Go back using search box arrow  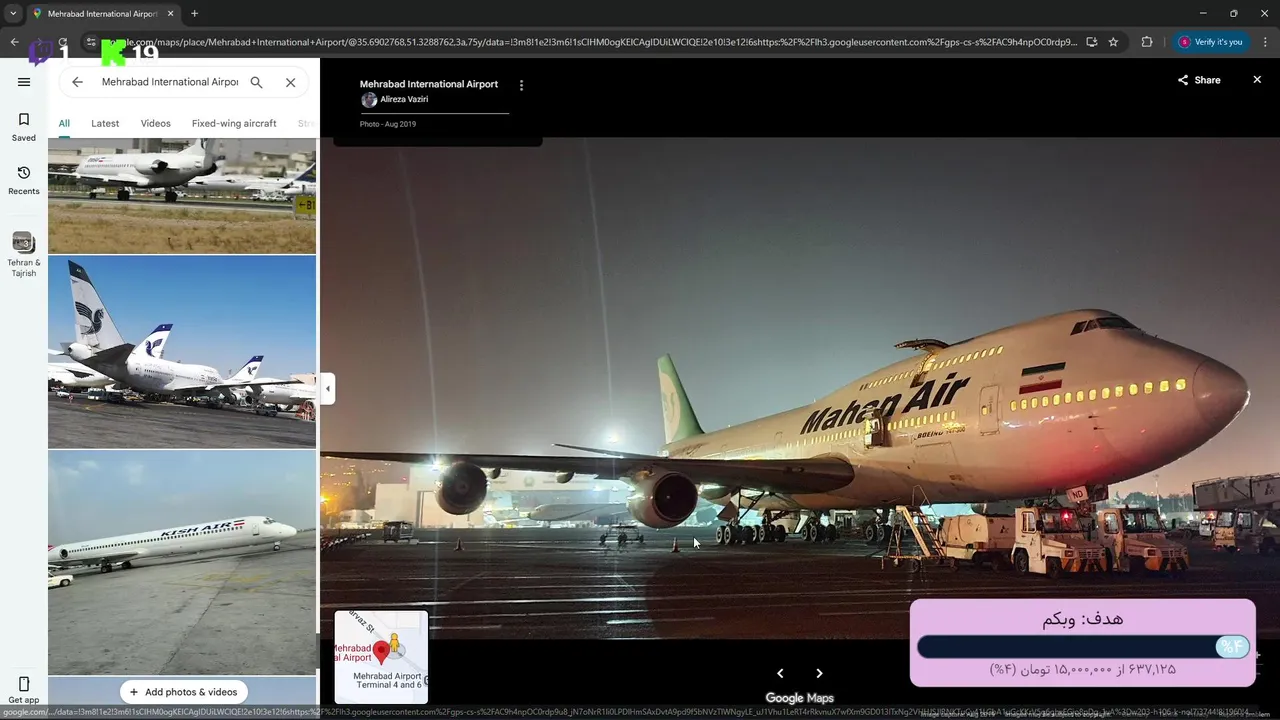pos(77,82)
